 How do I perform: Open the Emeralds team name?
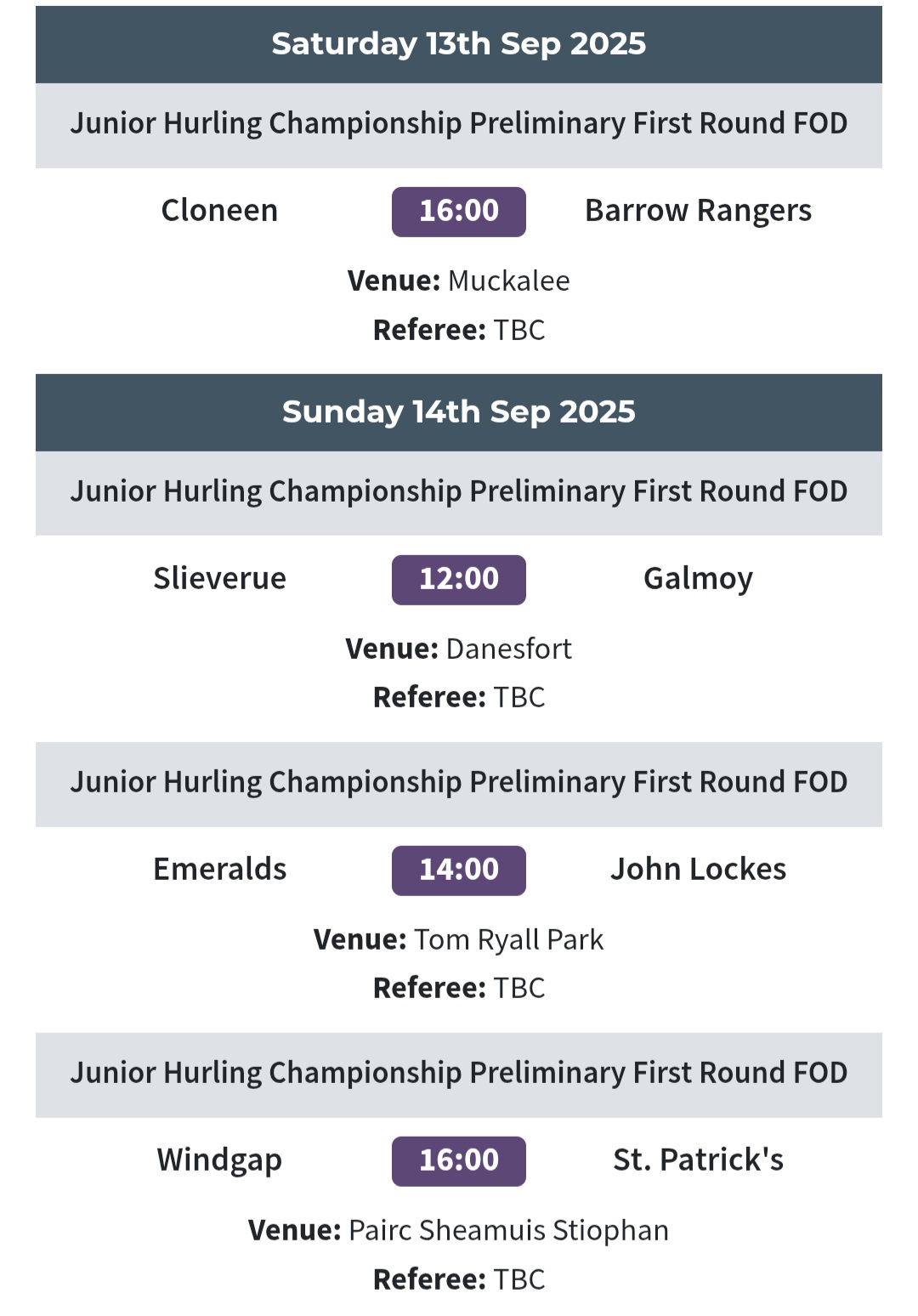pos(220,870)
